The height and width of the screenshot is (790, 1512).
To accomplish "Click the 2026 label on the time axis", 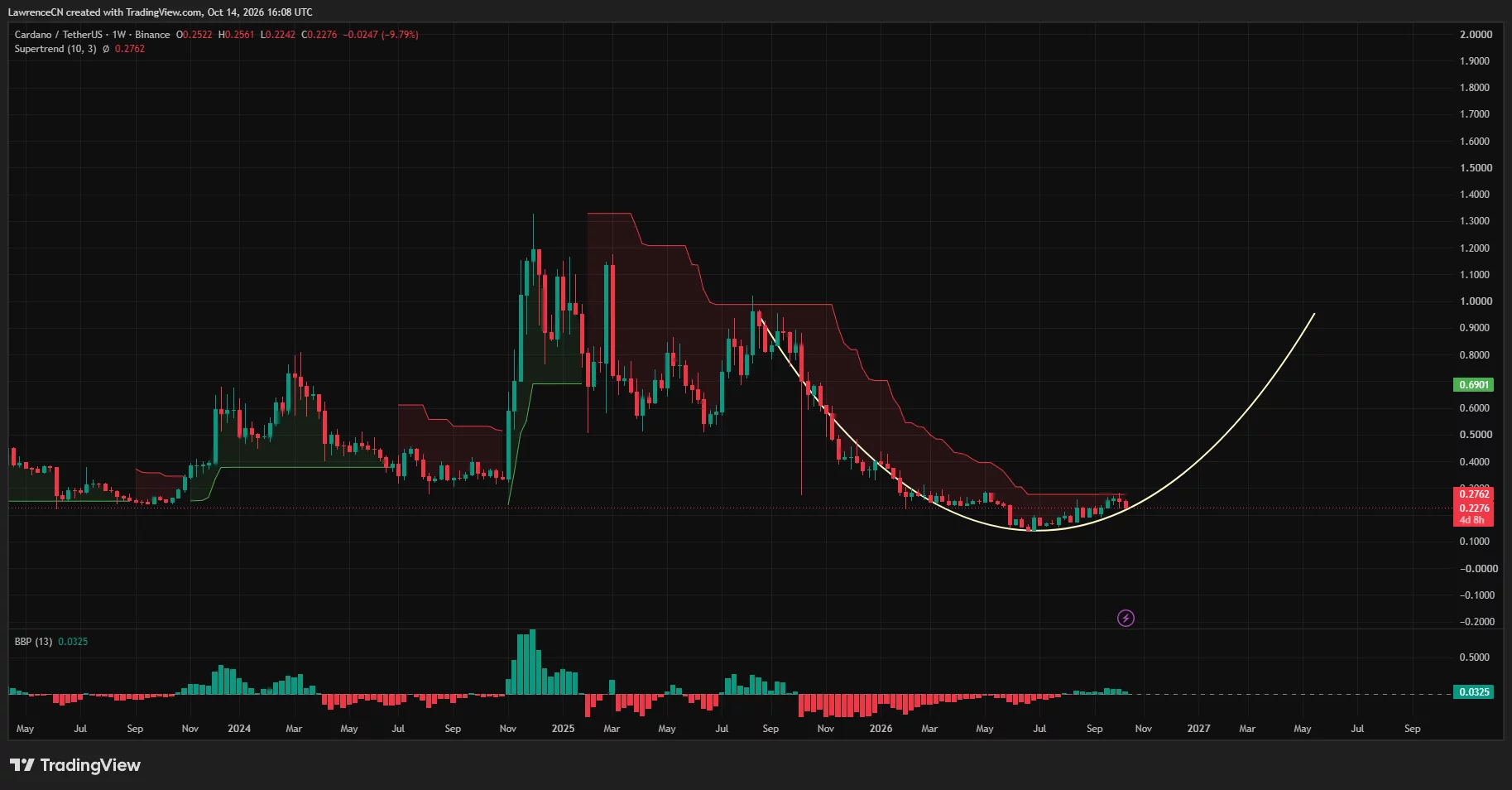I will click(881, 729).
